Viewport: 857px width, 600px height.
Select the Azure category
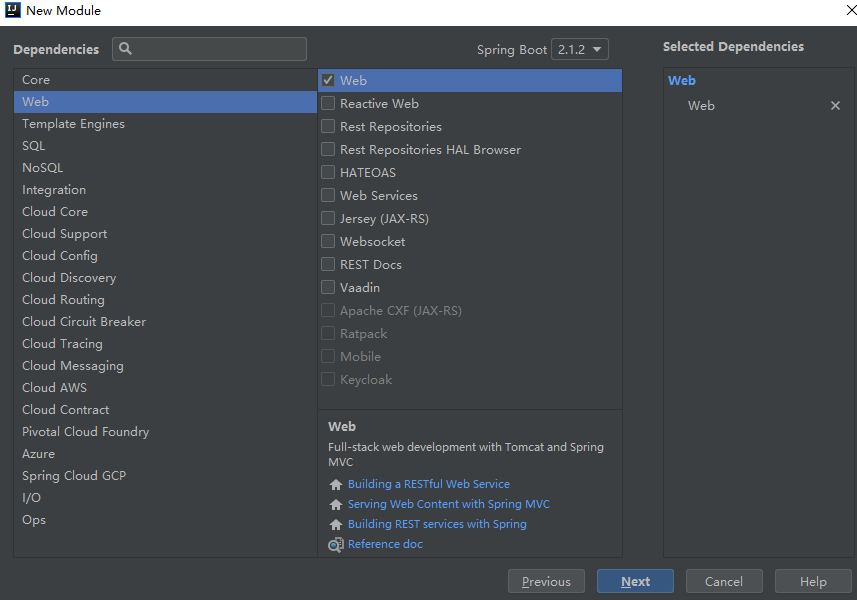(x=165, y=454)
